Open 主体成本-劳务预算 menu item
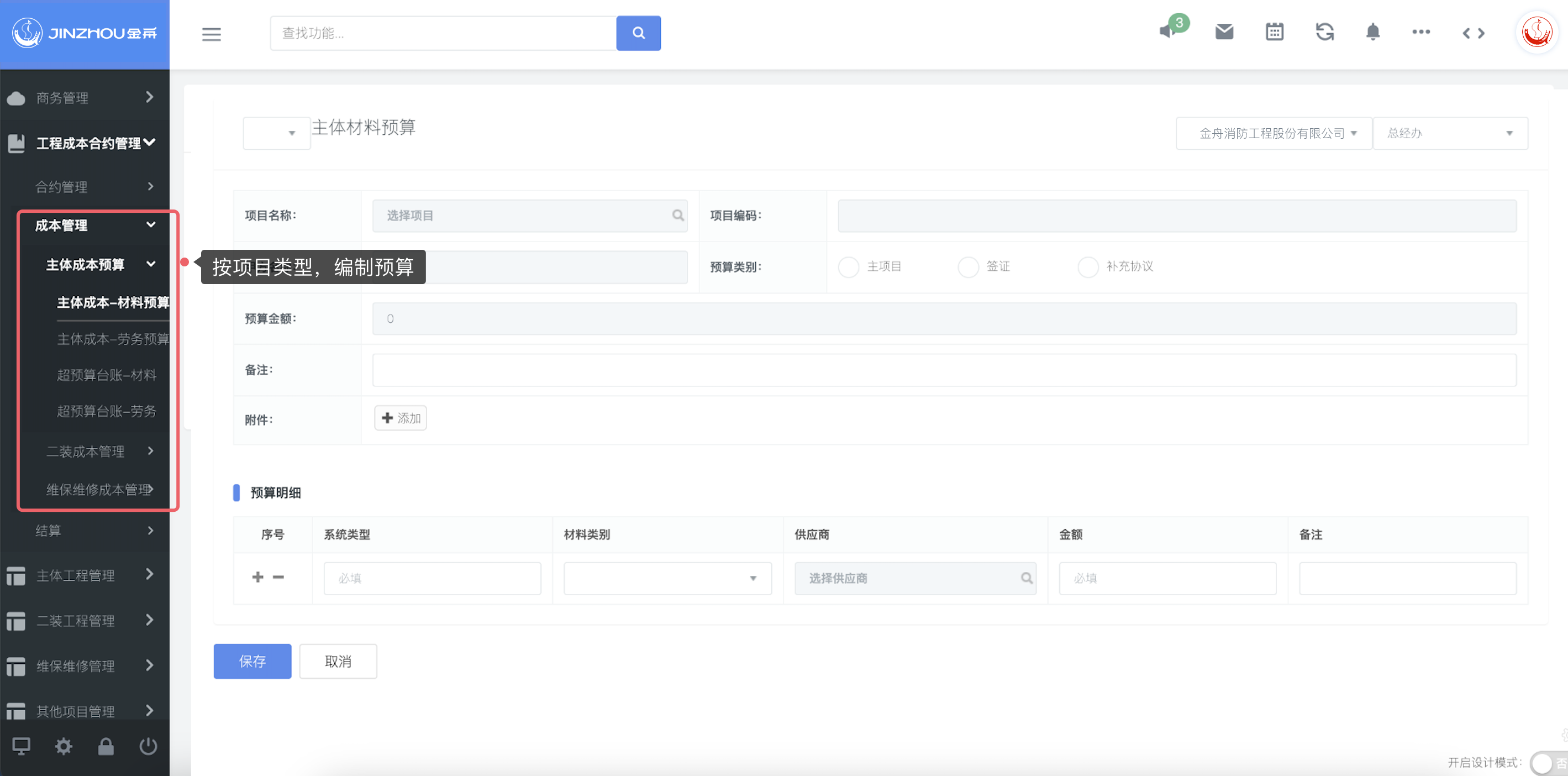This screenshot has height=776, width=1568. coord(113,339)
